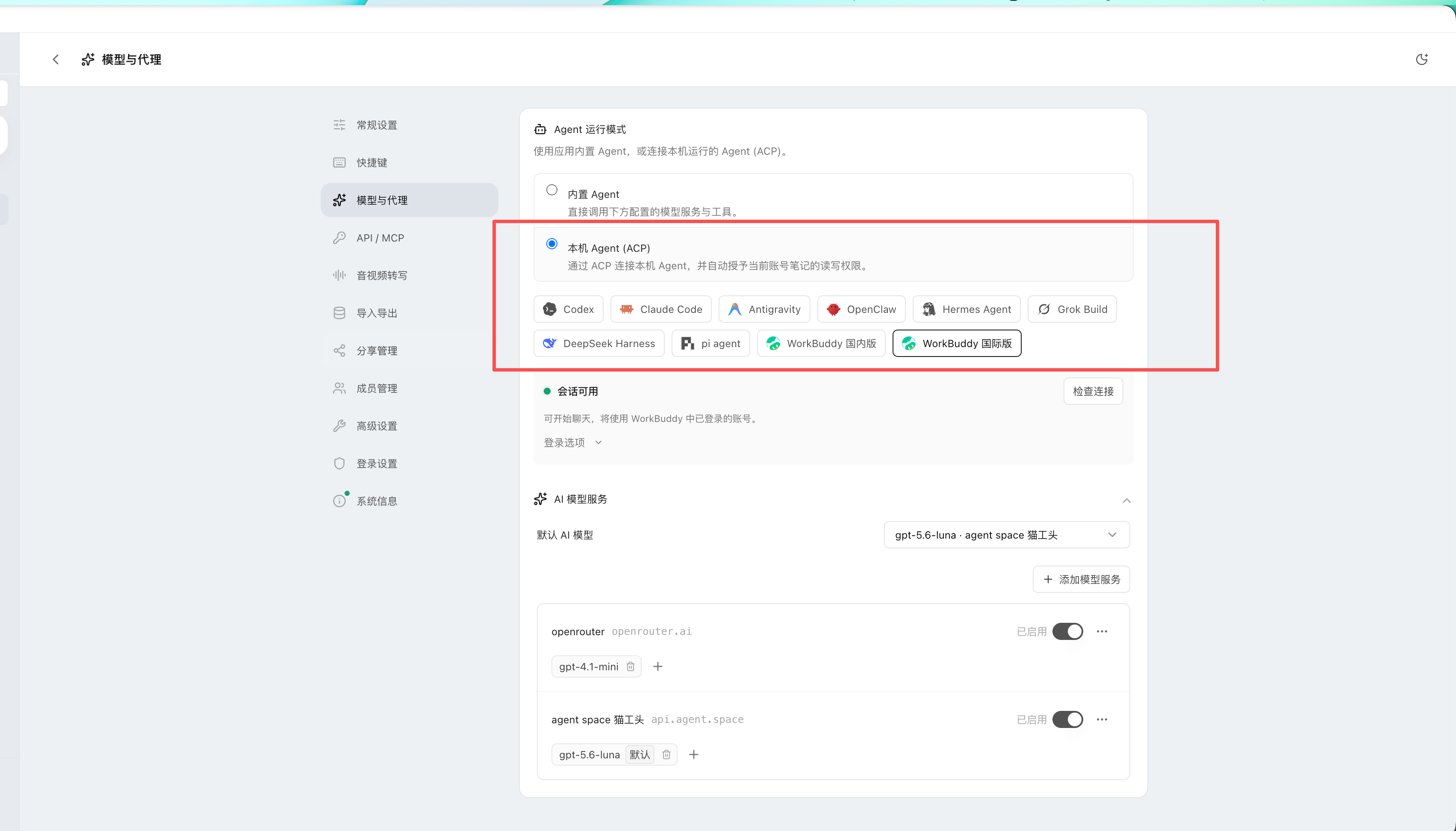
Task: Go back with the left arrow icon
Action: tap(56, 59)
